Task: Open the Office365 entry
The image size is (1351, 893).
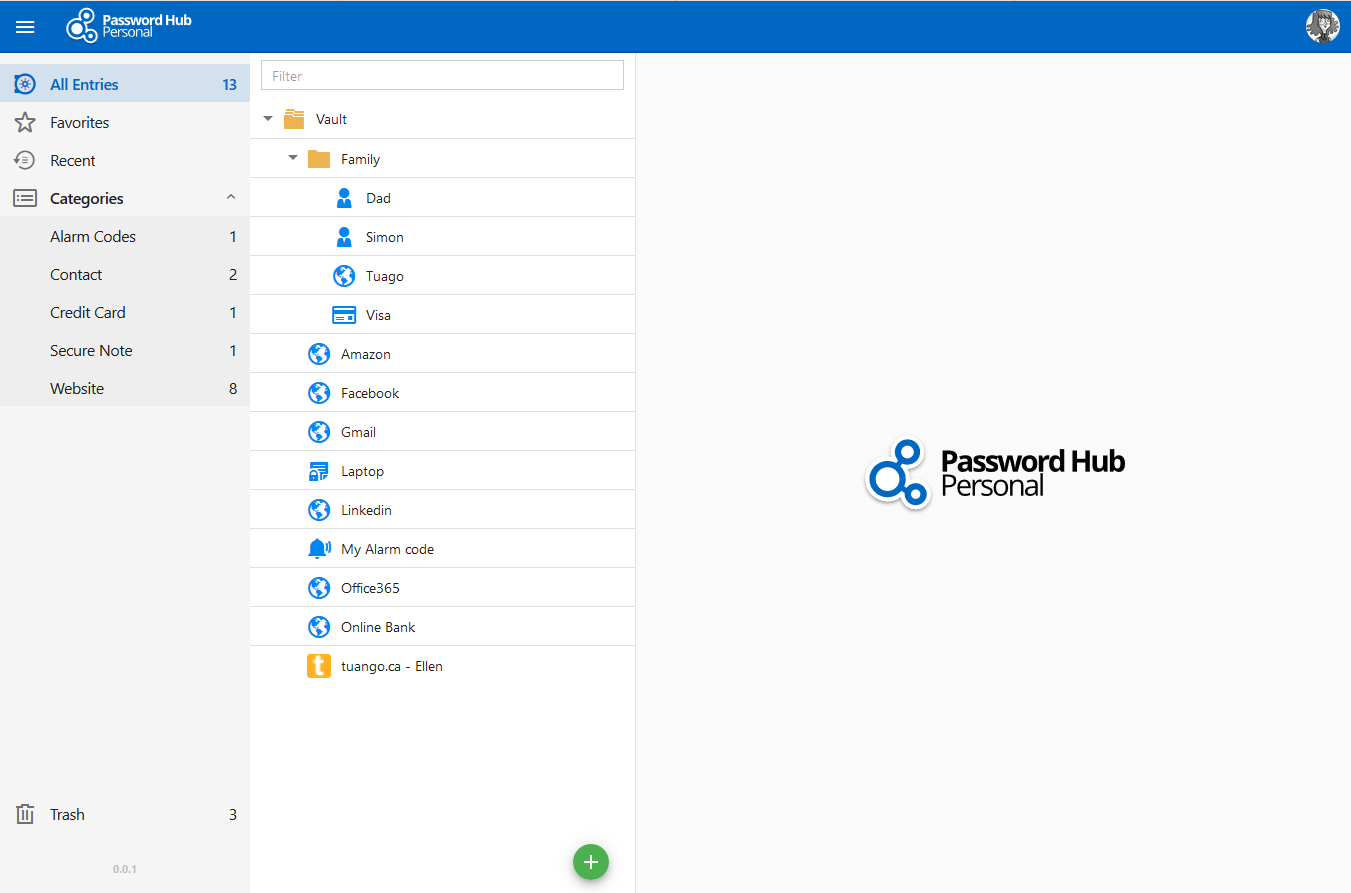Action: [442, 588]
